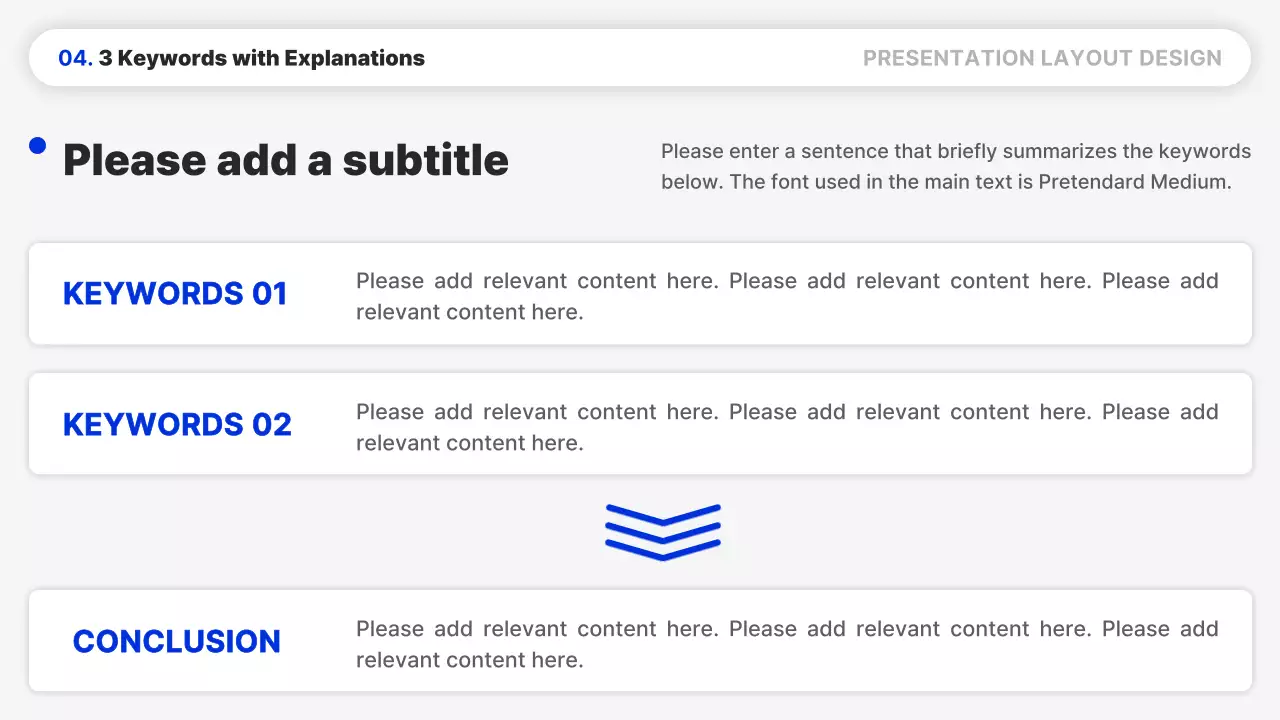Click the "3 Keywords with Explanations" title

click(x=261, y=58)
